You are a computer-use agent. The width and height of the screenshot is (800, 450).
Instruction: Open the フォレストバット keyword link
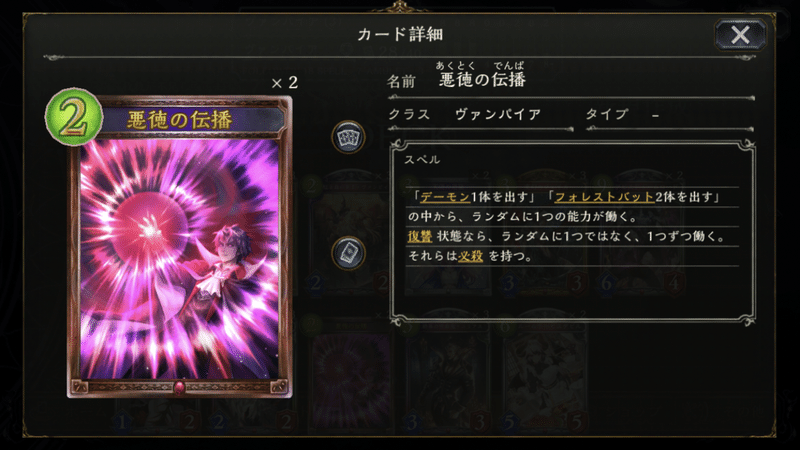coord(604,197)
